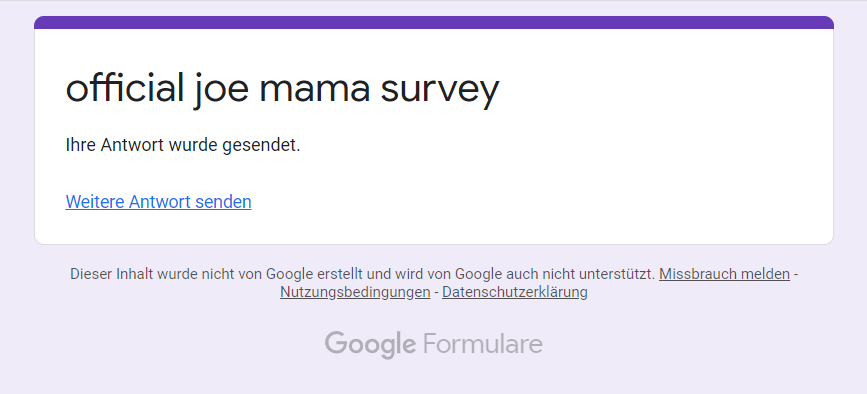Click the word survey in the title
This screenshot has height=394, width=867.
[440, 92]
